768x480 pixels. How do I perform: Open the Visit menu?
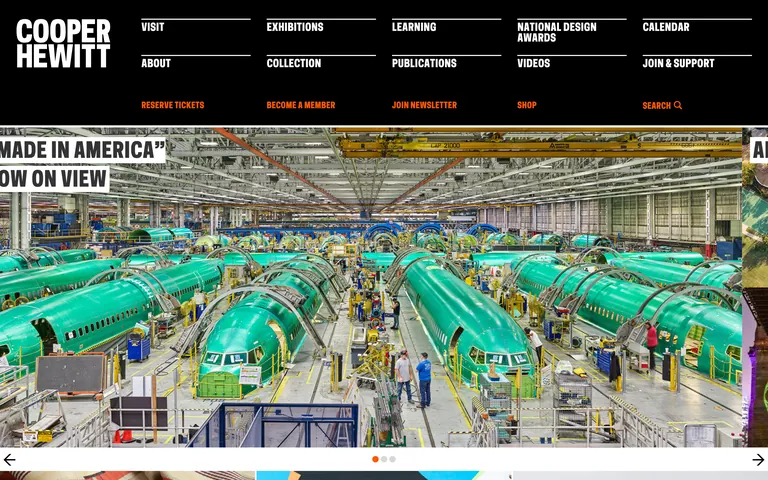153,27
